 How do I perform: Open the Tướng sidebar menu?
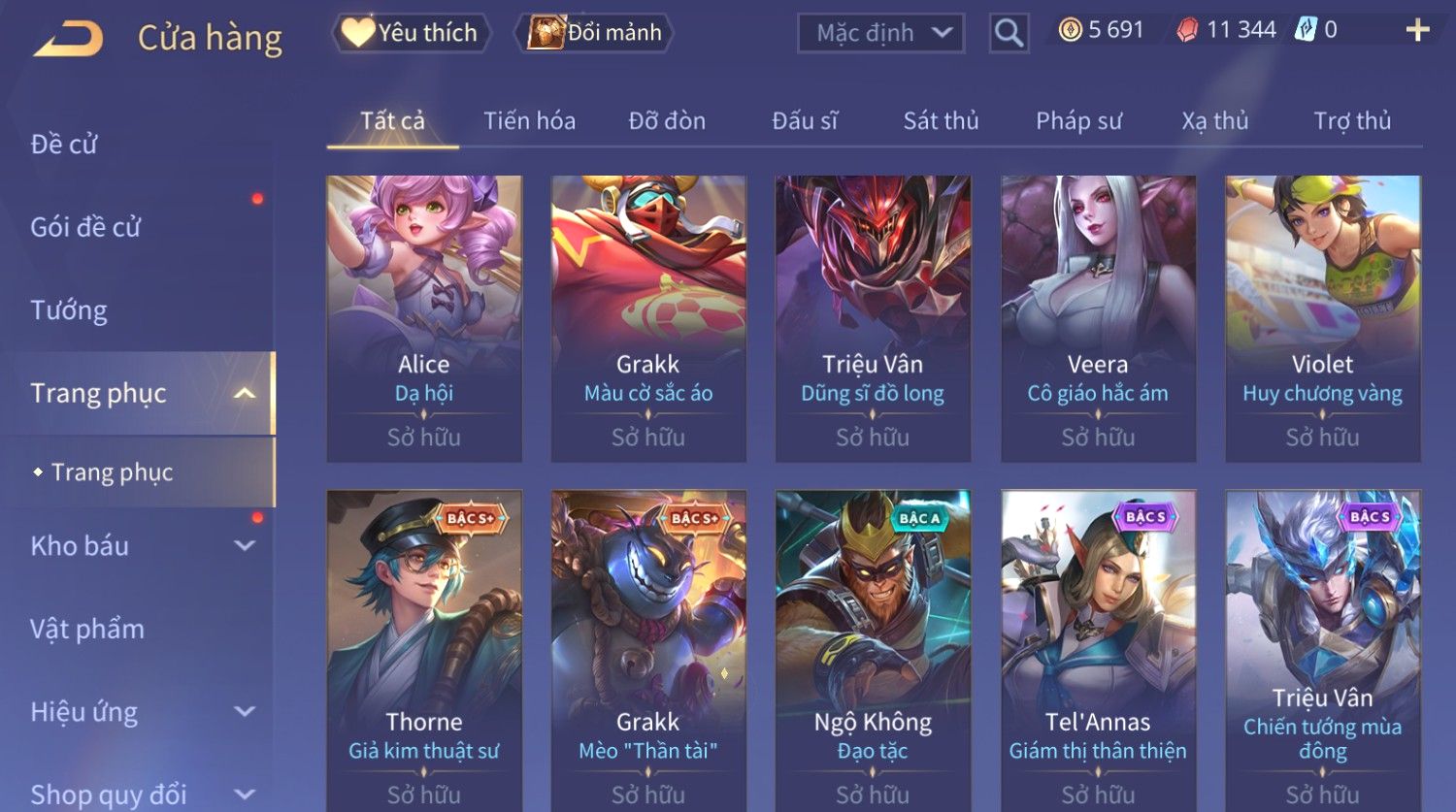69,310
